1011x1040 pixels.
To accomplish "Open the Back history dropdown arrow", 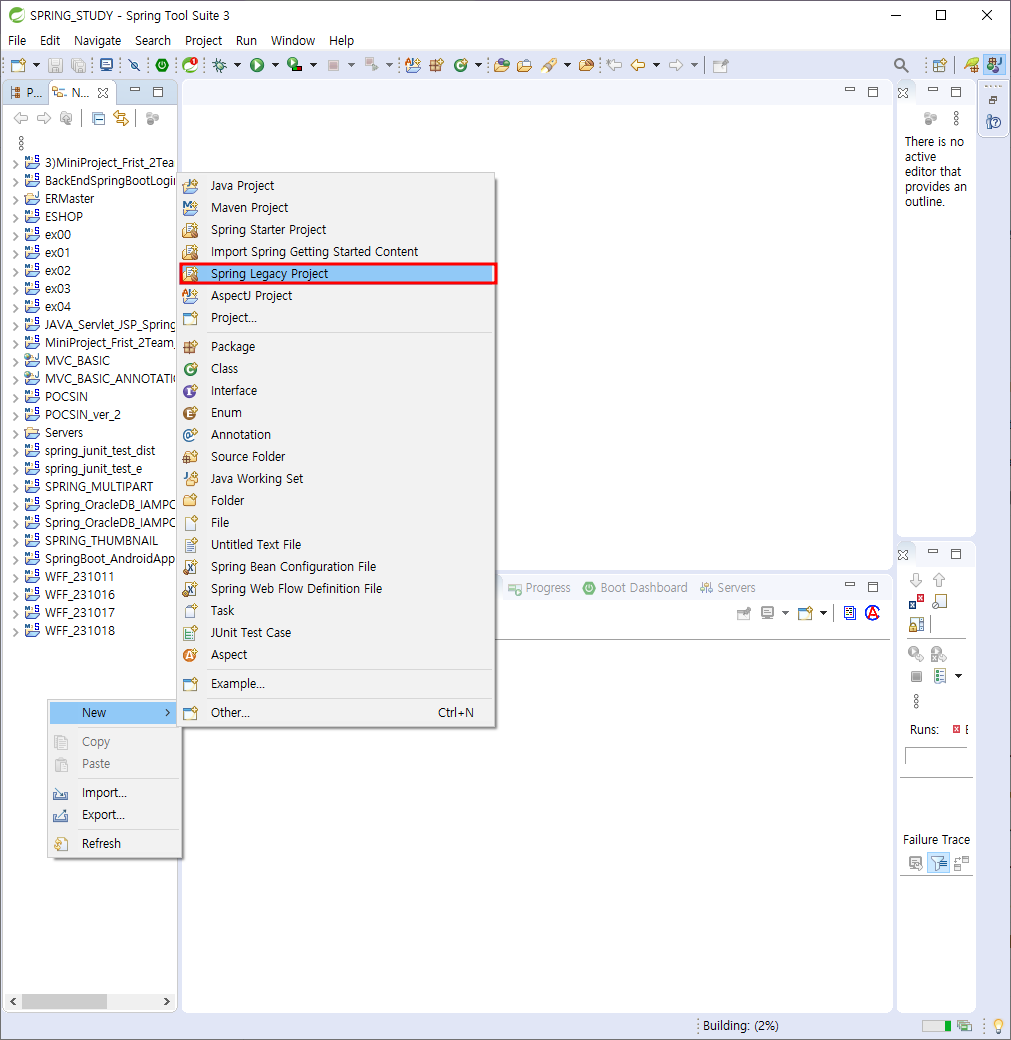I will (657, 65).
